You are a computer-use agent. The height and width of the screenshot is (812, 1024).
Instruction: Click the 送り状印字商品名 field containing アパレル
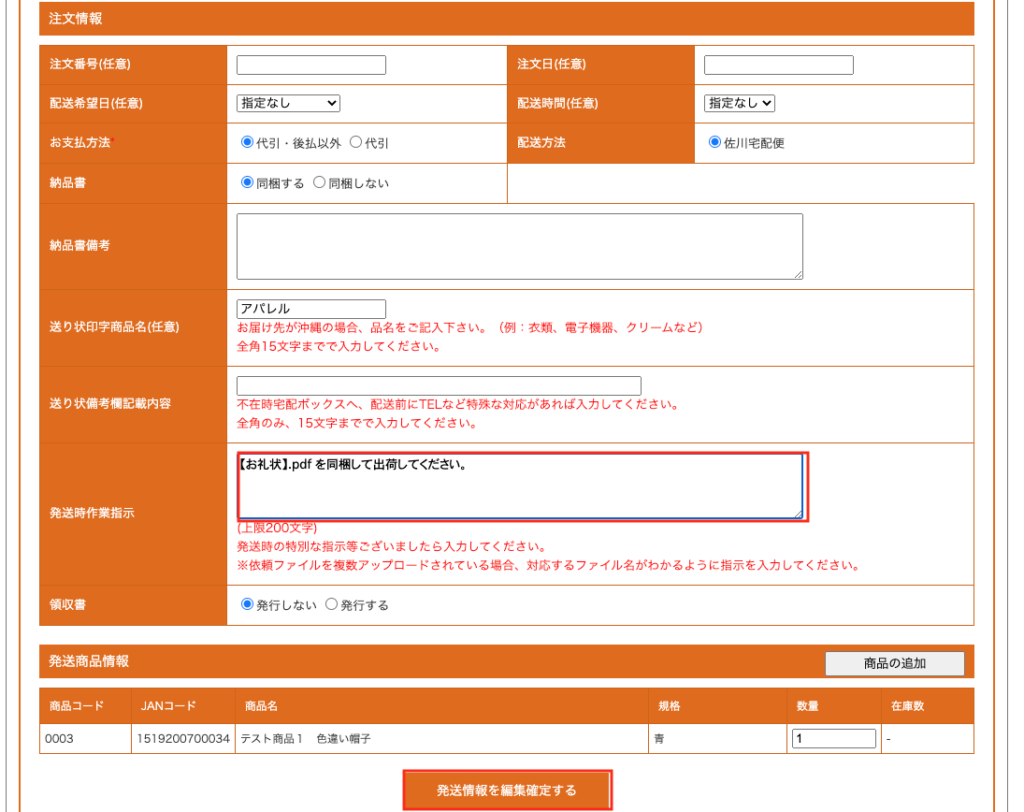(311, 309)
